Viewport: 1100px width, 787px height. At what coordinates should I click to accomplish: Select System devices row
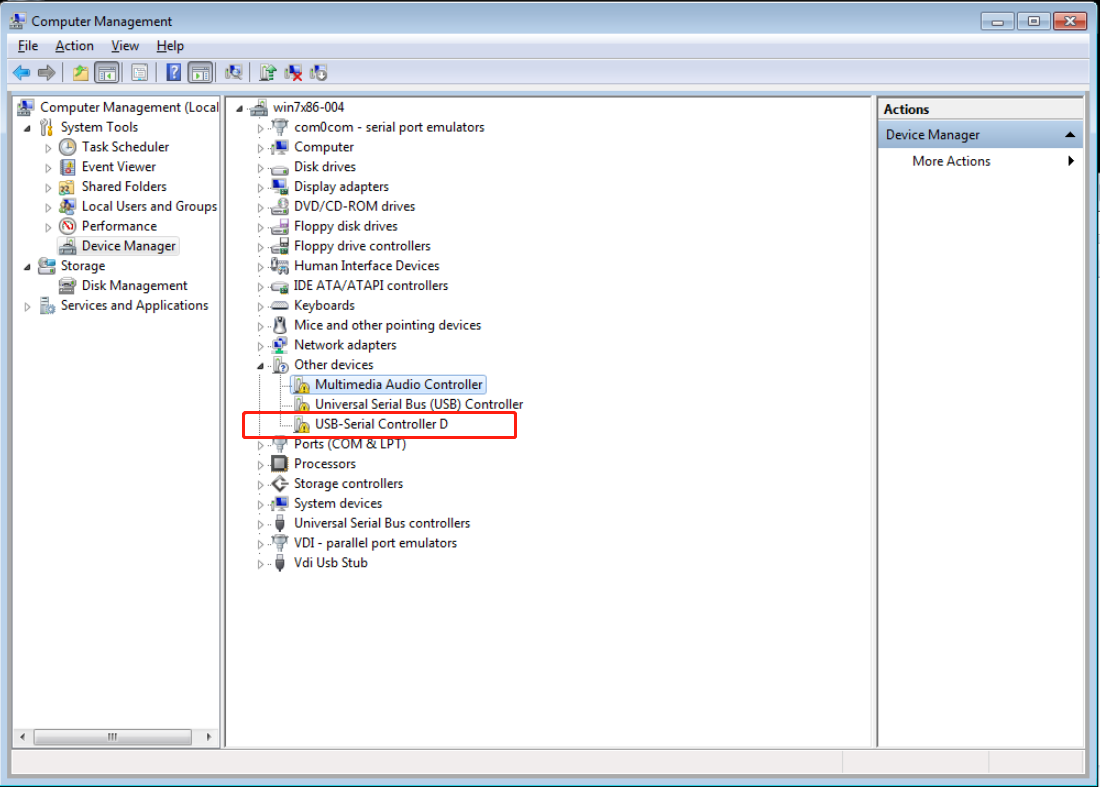coord(337,504)
